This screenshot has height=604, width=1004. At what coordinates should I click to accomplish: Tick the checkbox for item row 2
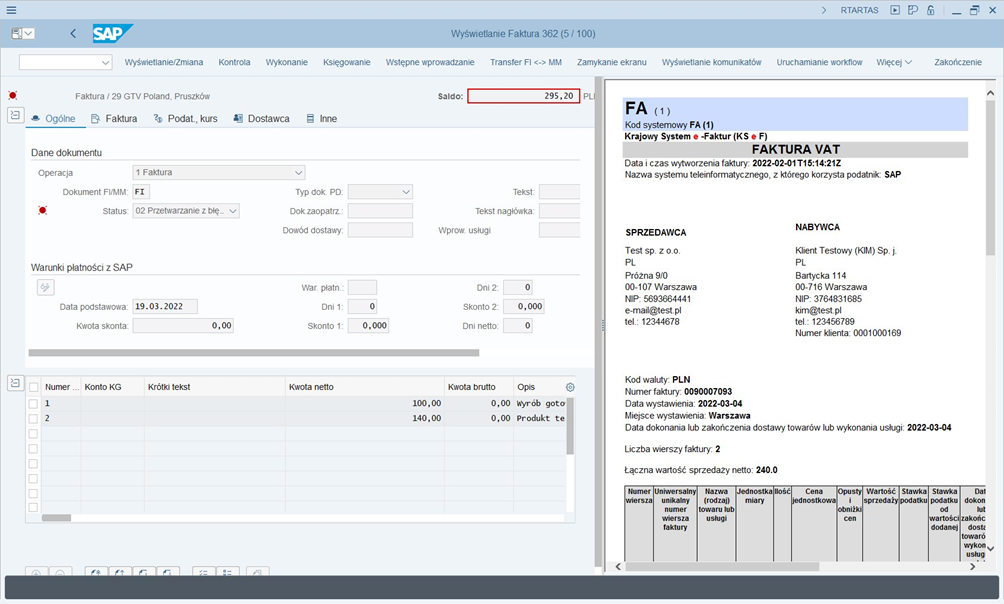click(x=34, y=418)
